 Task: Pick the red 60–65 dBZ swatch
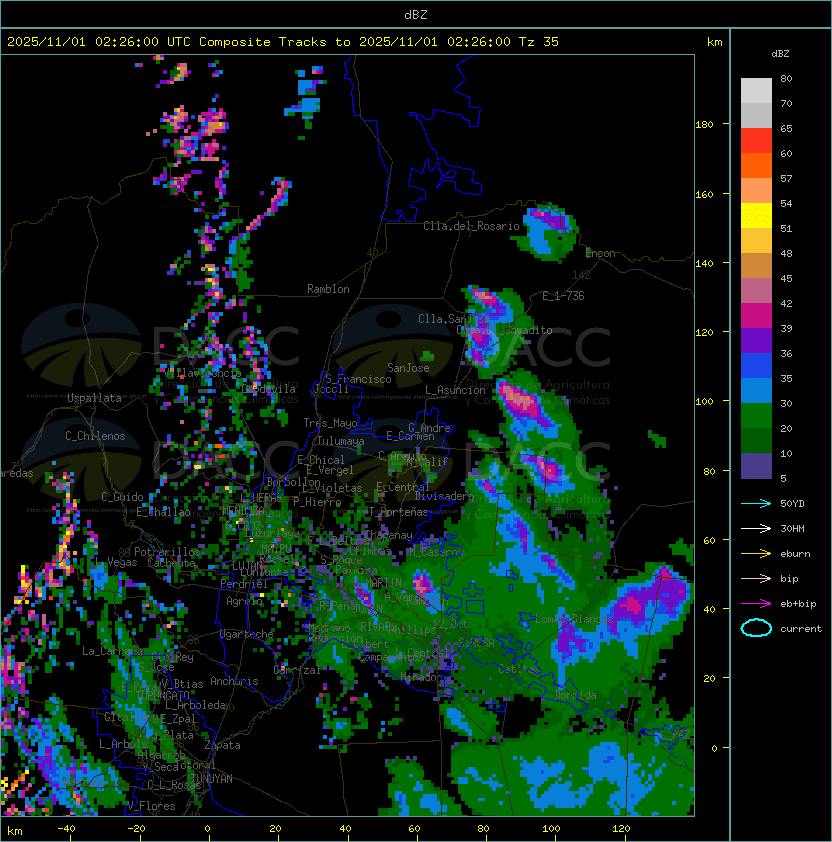756,140
